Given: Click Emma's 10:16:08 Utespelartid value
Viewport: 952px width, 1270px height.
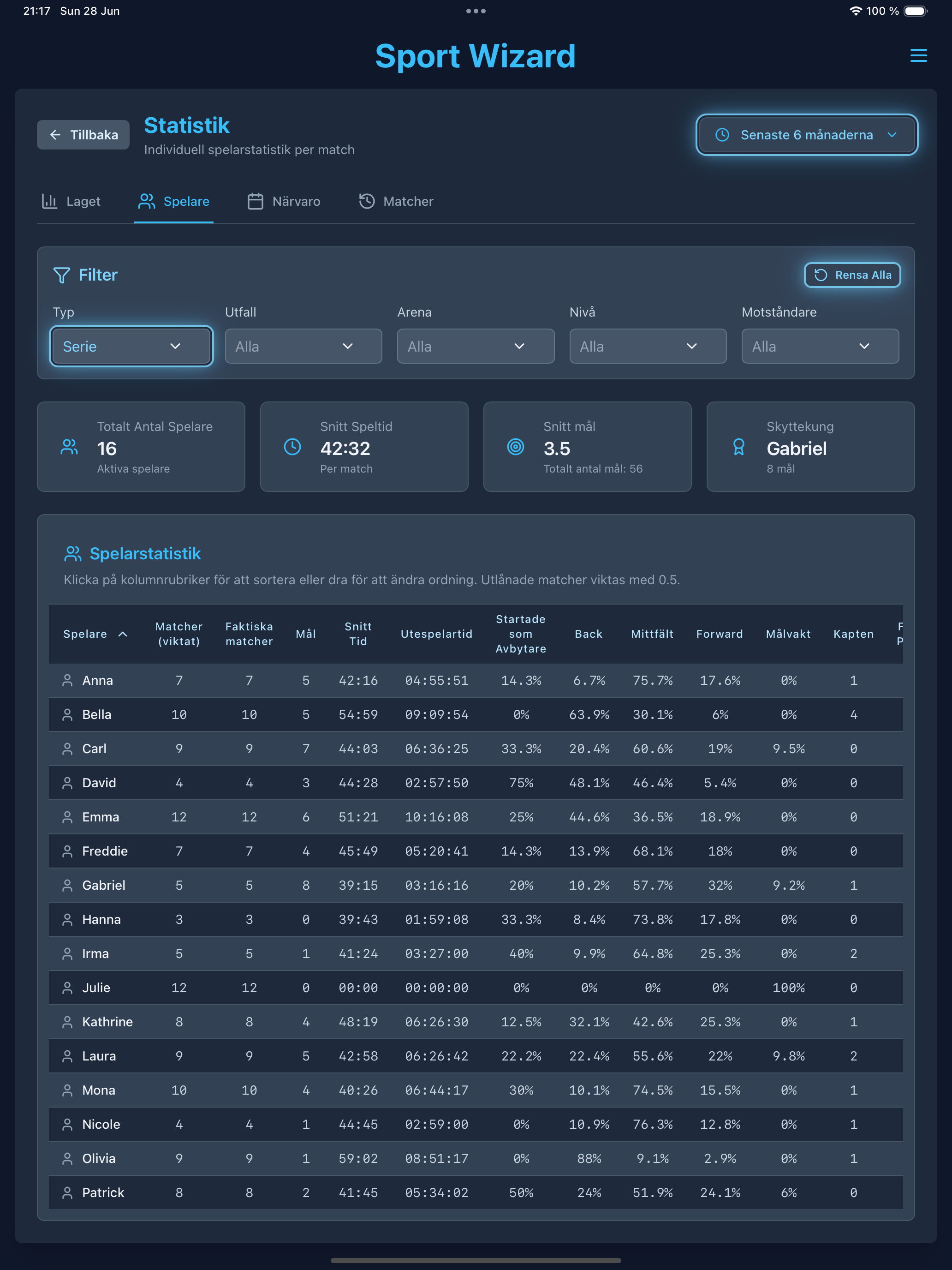Looking at the screenshot, I should [x=437, y=818].
